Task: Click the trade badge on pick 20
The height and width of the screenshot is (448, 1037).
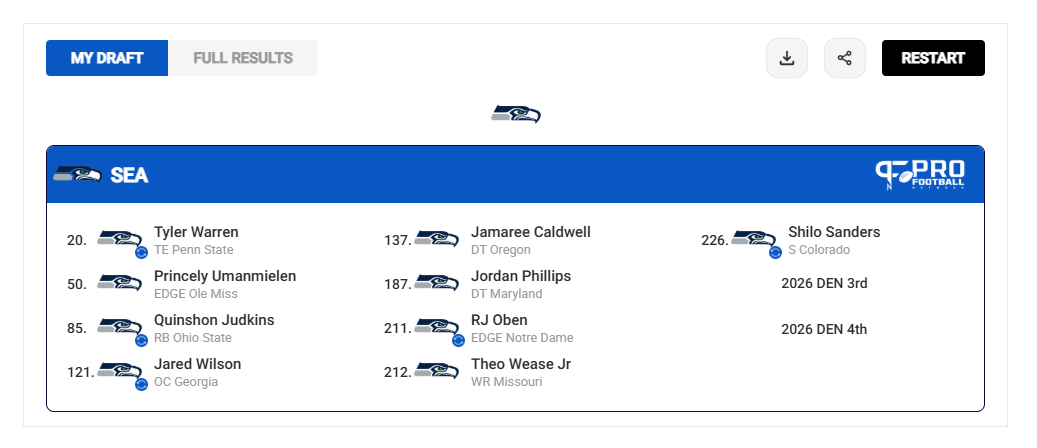Action: click(141, 252)
